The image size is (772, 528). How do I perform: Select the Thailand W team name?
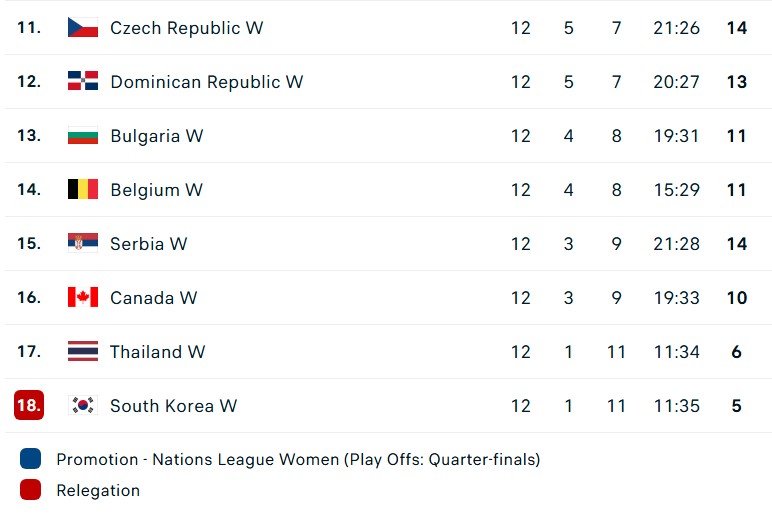click(158, 352)
